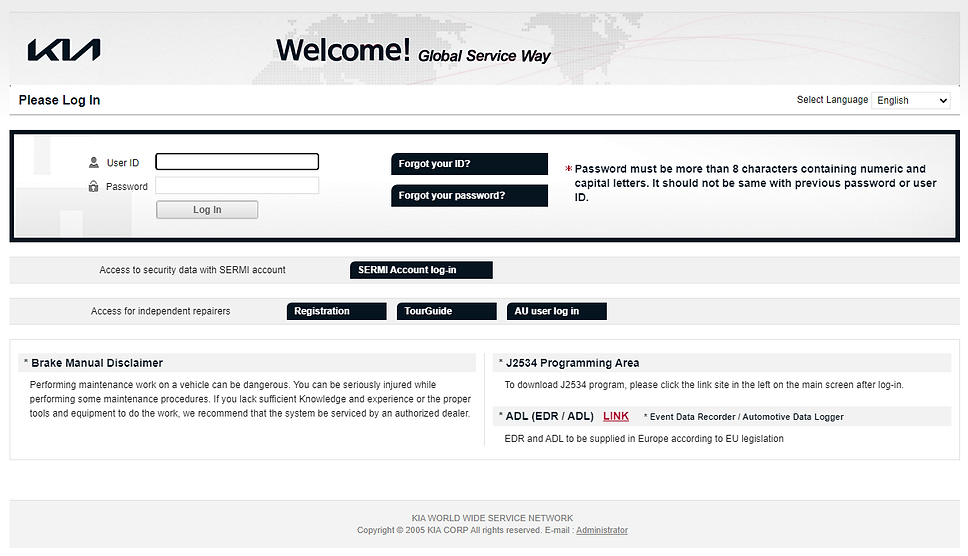Click the User ID label
968x556 pixels.
(x=123, y=163)
